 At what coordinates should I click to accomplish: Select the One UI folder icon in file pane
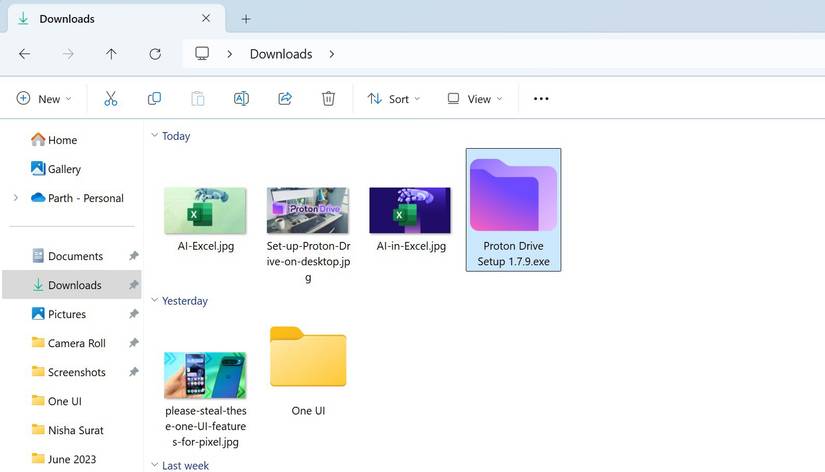coord(308,357)
